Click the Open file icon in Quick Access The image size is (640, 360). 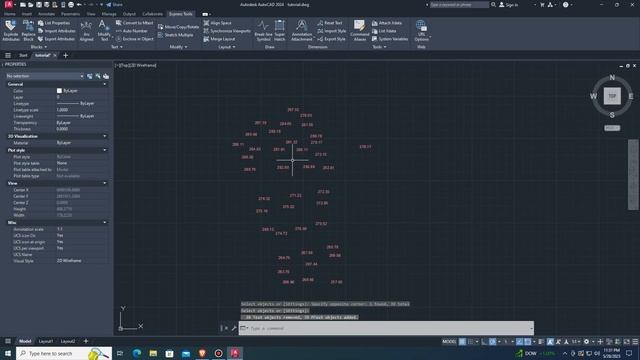pyautogui.click(x=31, y=5)
